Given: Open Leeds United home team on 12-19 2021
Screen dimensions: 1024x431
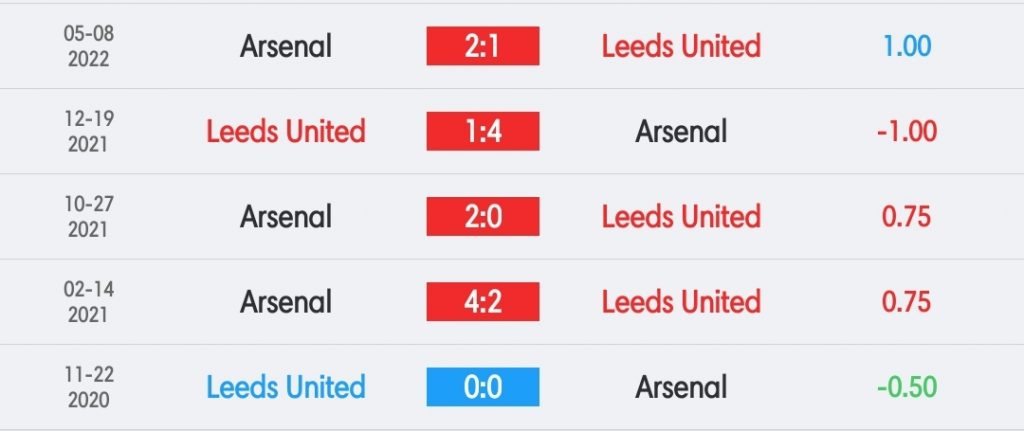Looking at the screenshot, I should (x=286, y=131).
